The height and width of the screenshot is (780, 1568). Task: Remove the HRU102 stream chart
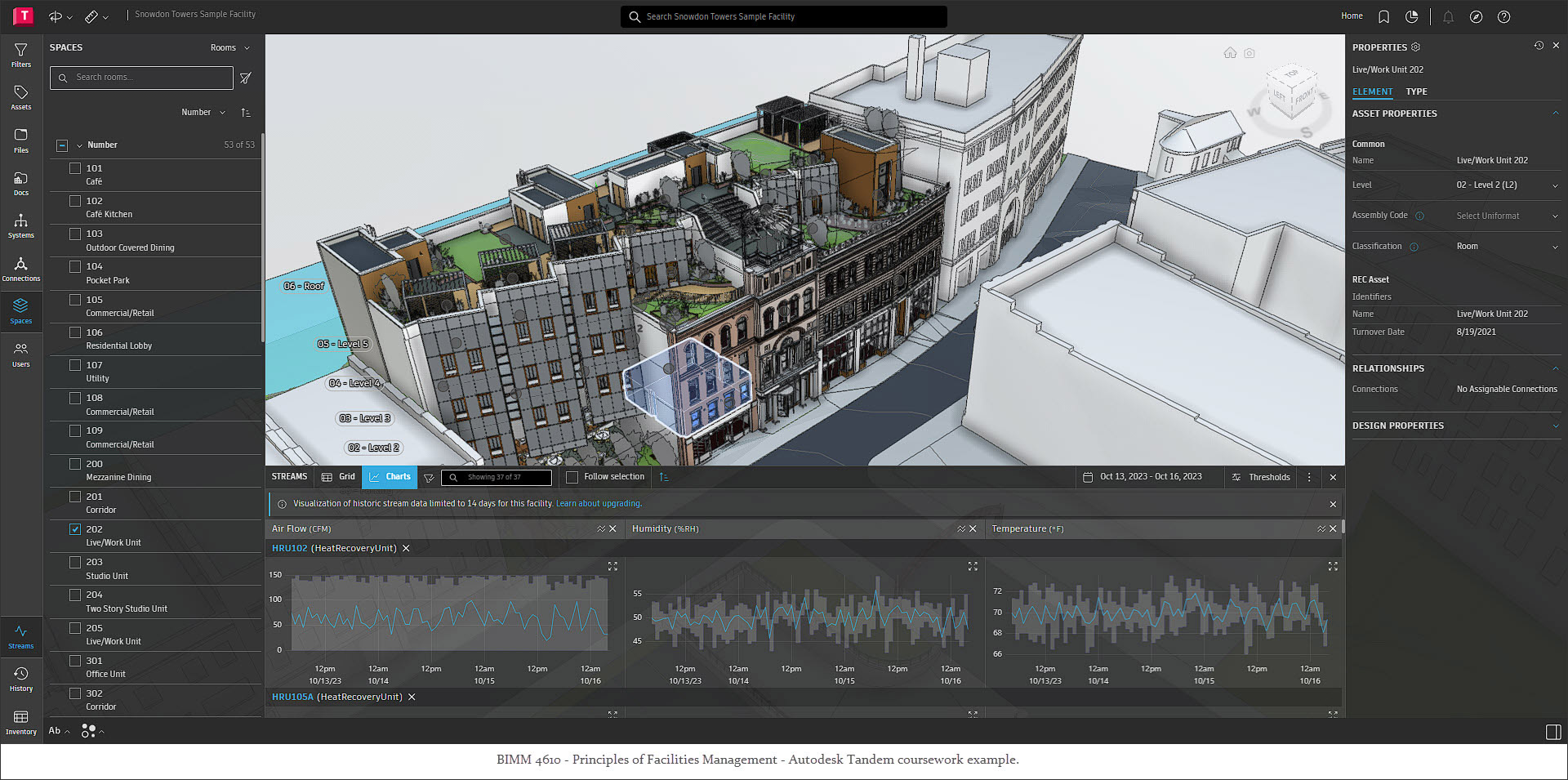[x=406, y=549]
